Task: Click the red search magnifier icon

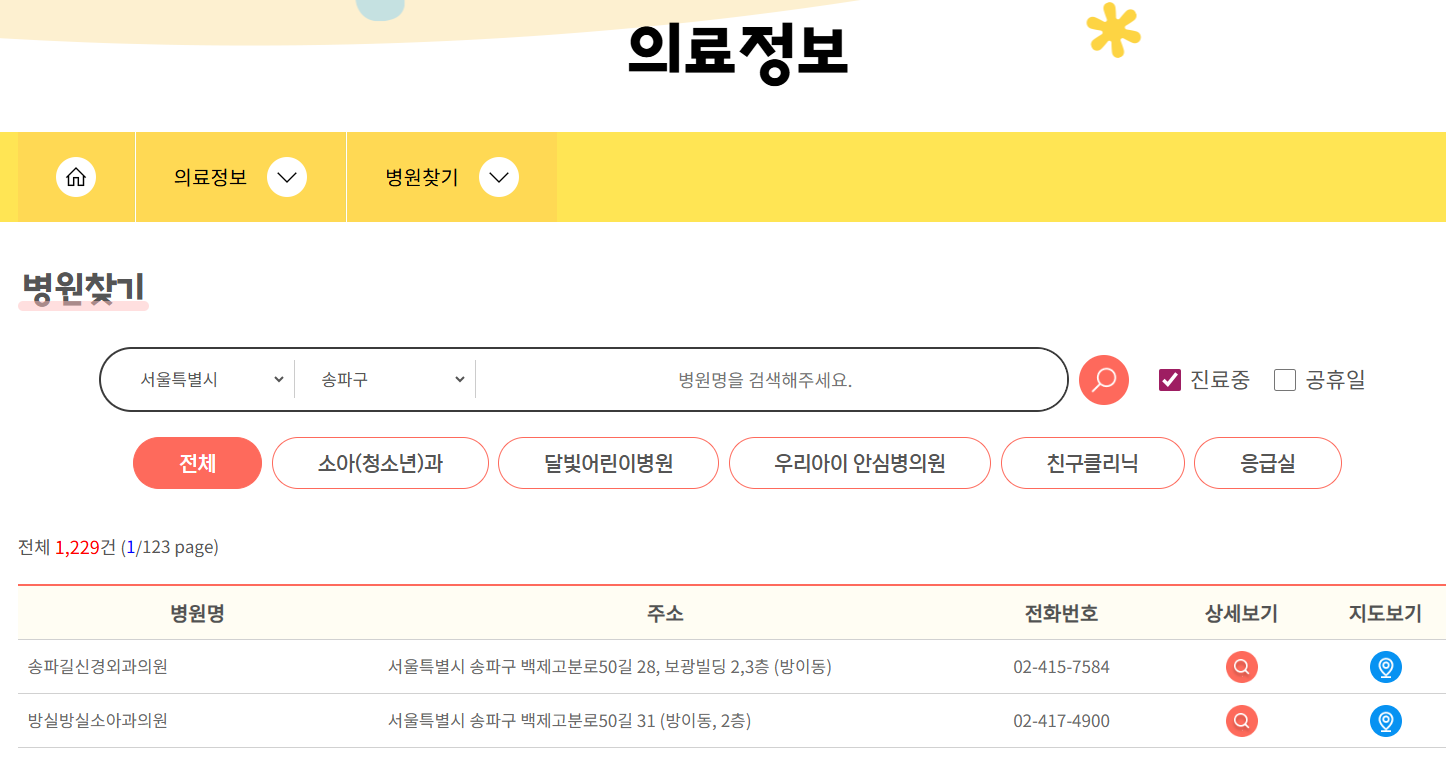Action: (1103, 380)
